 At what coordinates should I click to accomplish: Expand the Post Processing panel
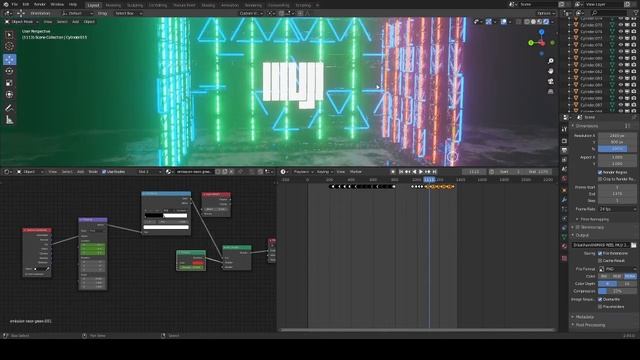coord(590,325)
